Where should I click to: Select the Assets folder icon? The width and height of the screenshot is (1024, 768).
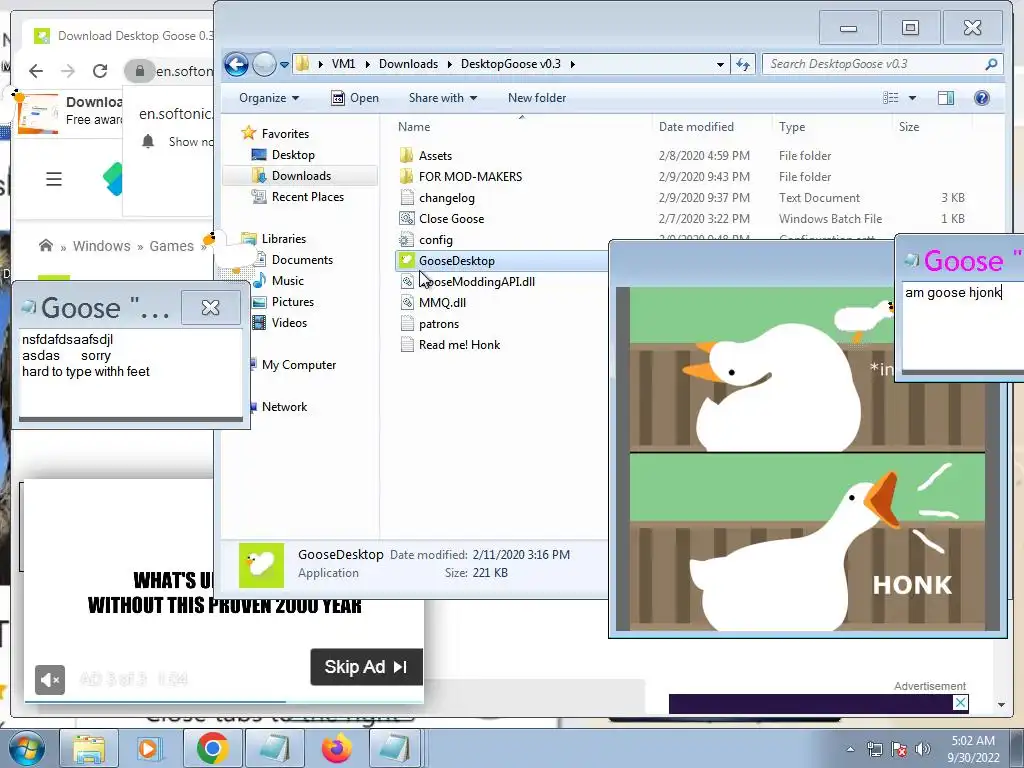coord(407,155)
